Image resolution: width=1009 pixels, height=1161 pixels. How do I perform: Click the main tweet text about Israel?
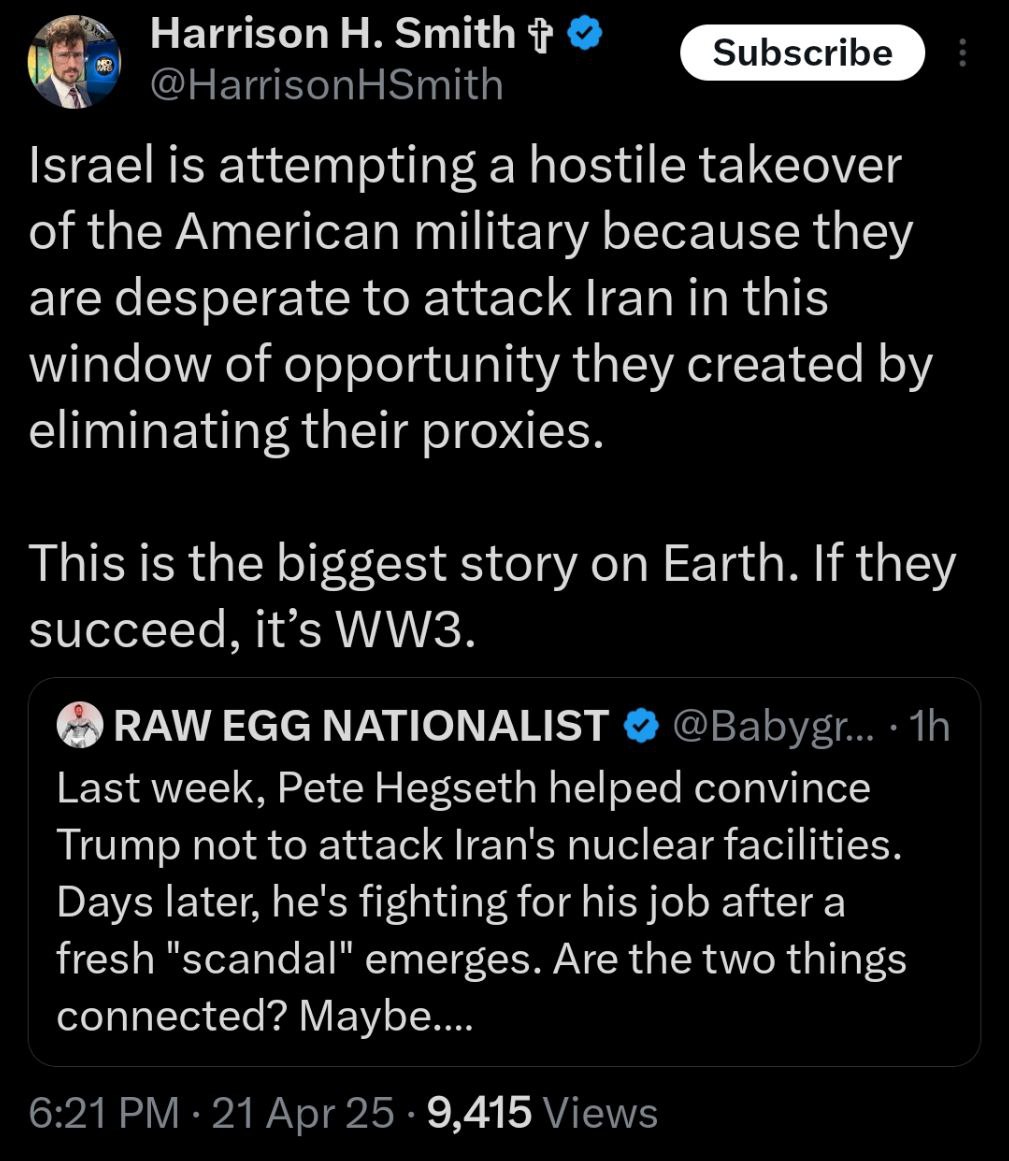pos(480,298)
